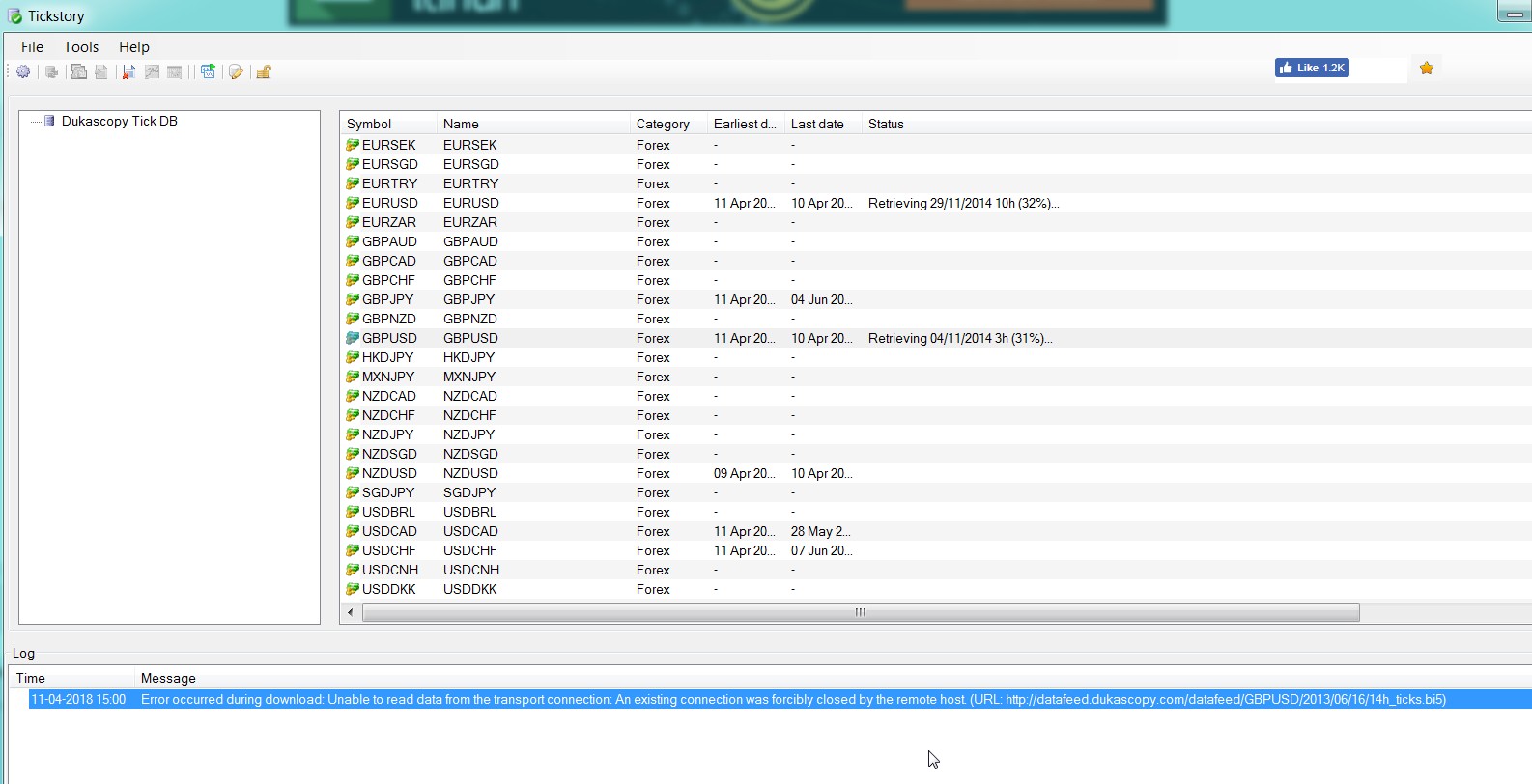
Task: Click the open padlock license toolbar icon
Action: point(264,71)
